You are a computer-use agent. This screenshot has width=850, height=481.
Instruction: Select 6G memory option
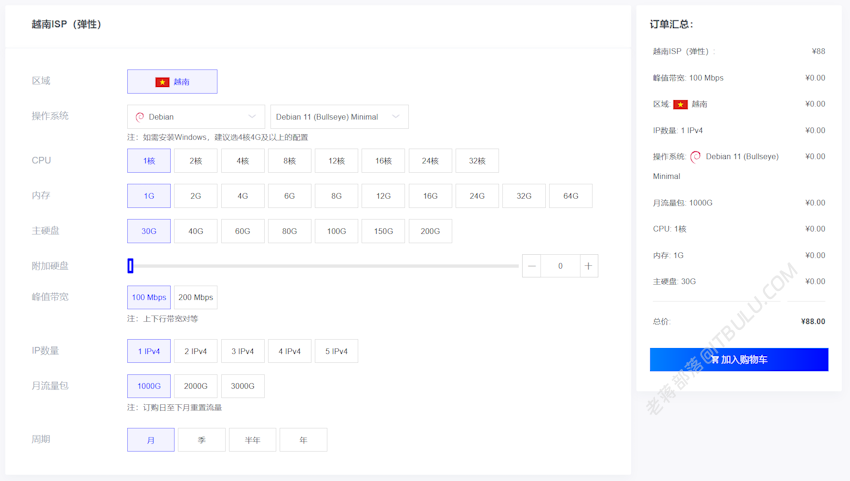pos(289,196)
